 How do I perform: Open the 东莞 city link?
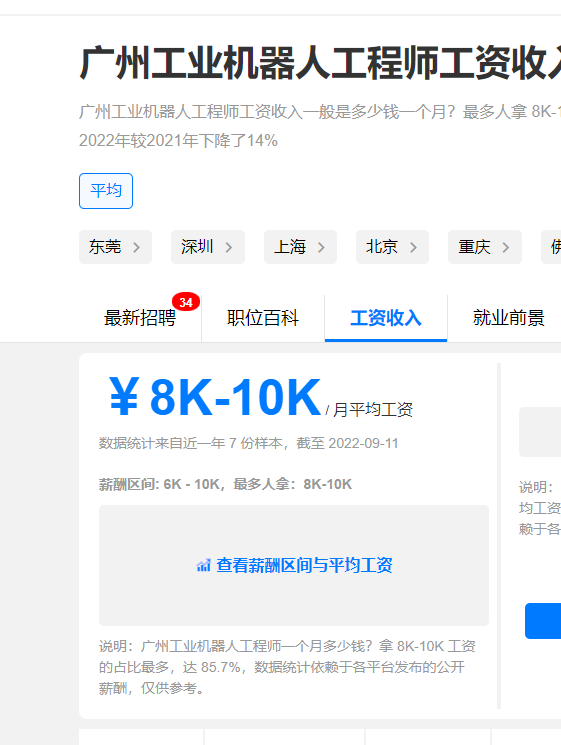click(x=115, y=247)
